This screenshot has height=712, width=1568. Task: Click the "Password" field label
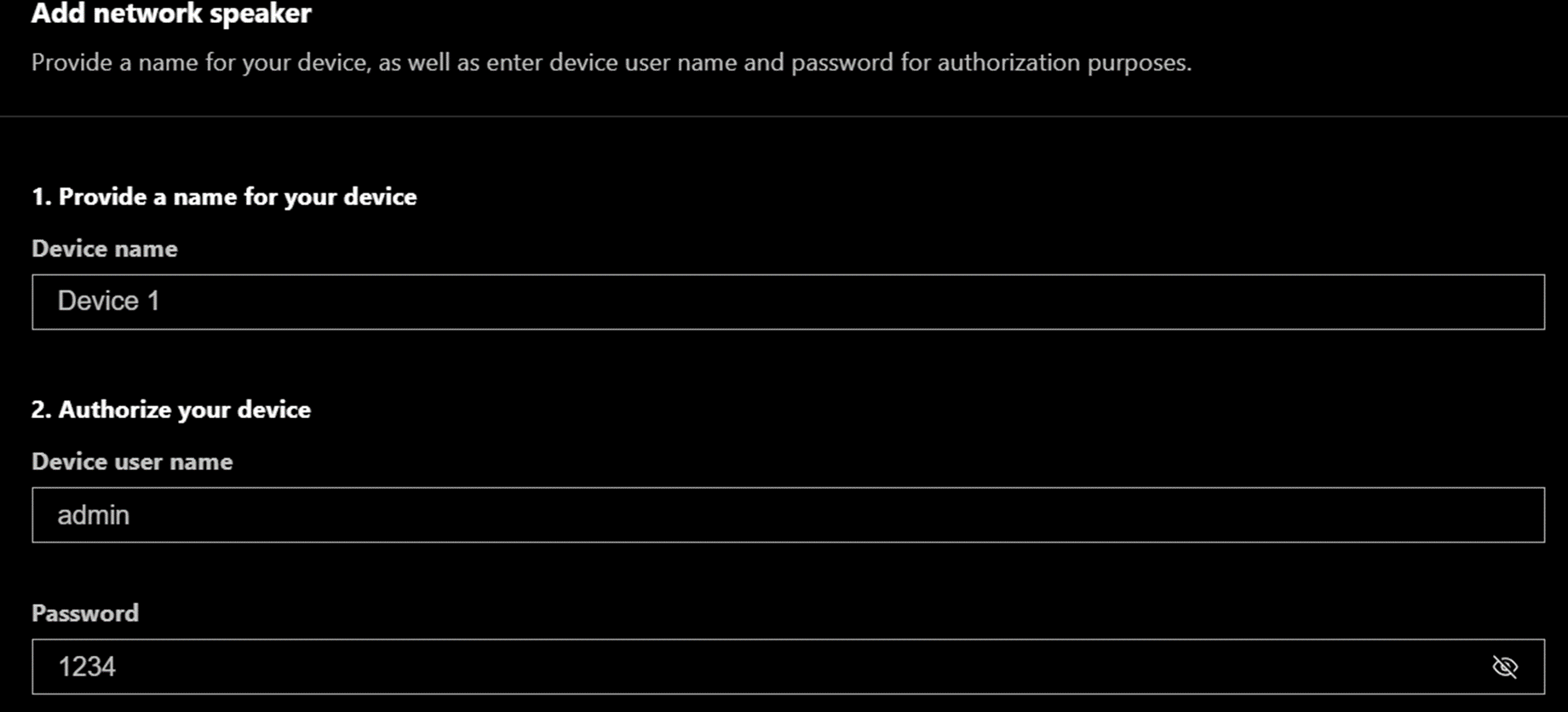click(85, 613)
